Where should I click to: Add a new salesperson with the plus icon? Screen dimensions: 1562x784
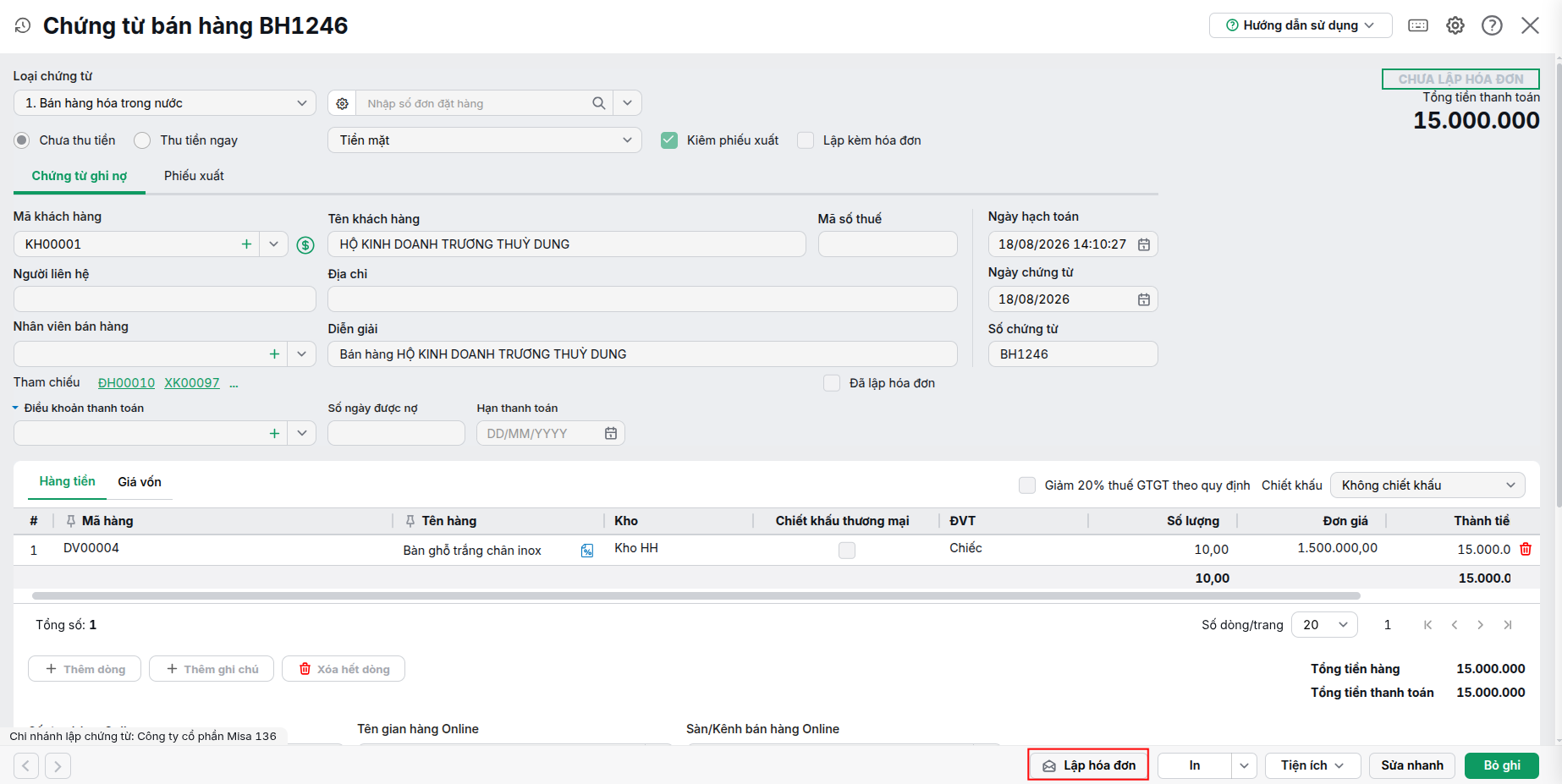coord(274,354)
